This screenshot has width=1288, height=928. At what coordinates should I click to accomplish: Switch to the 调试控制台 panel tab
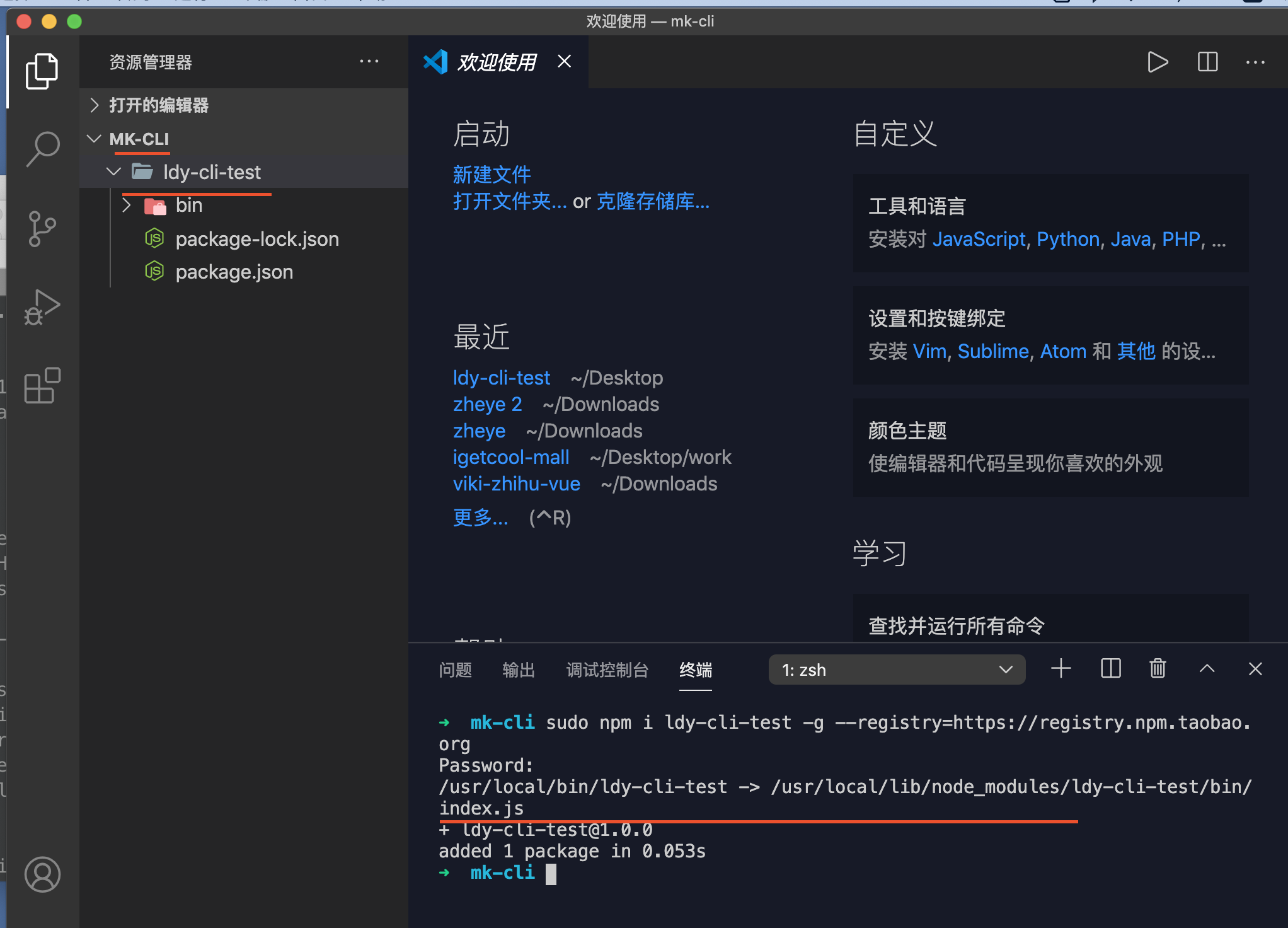point(607,670)
